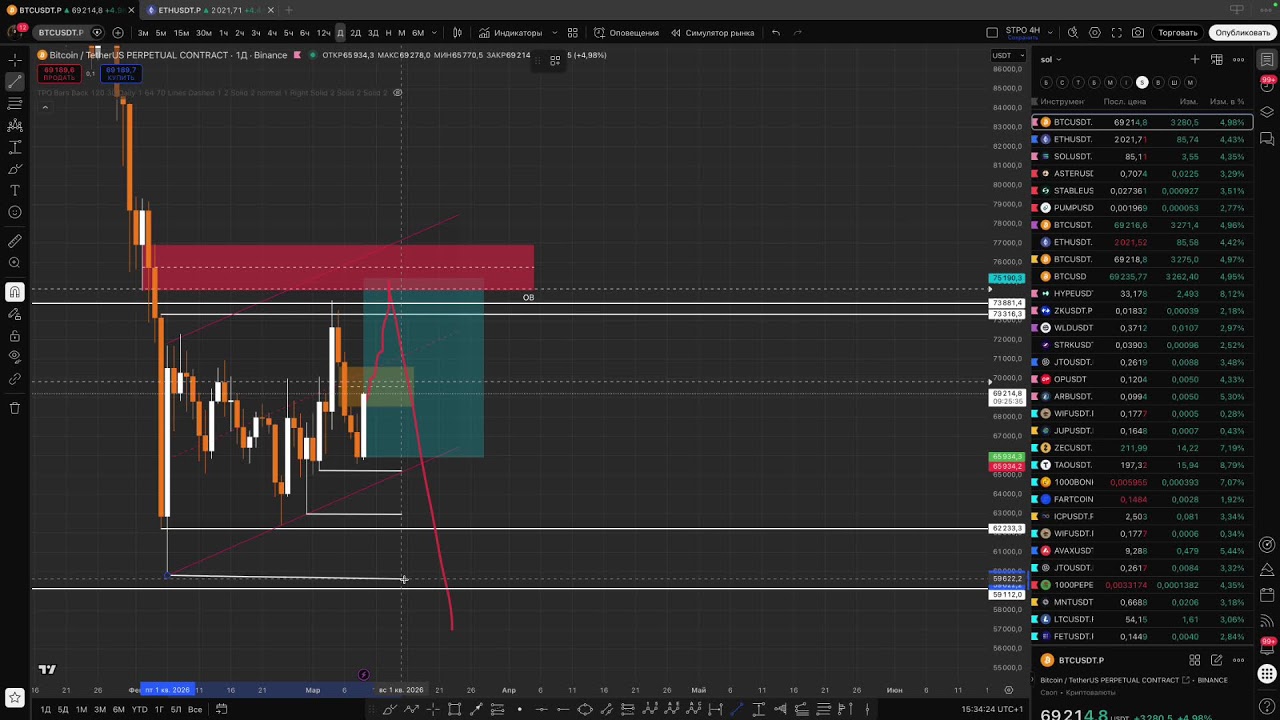Open the candlestick chart type selector
The width and height of the screenshot is (1280, 720).
click(x=457, y=33)
